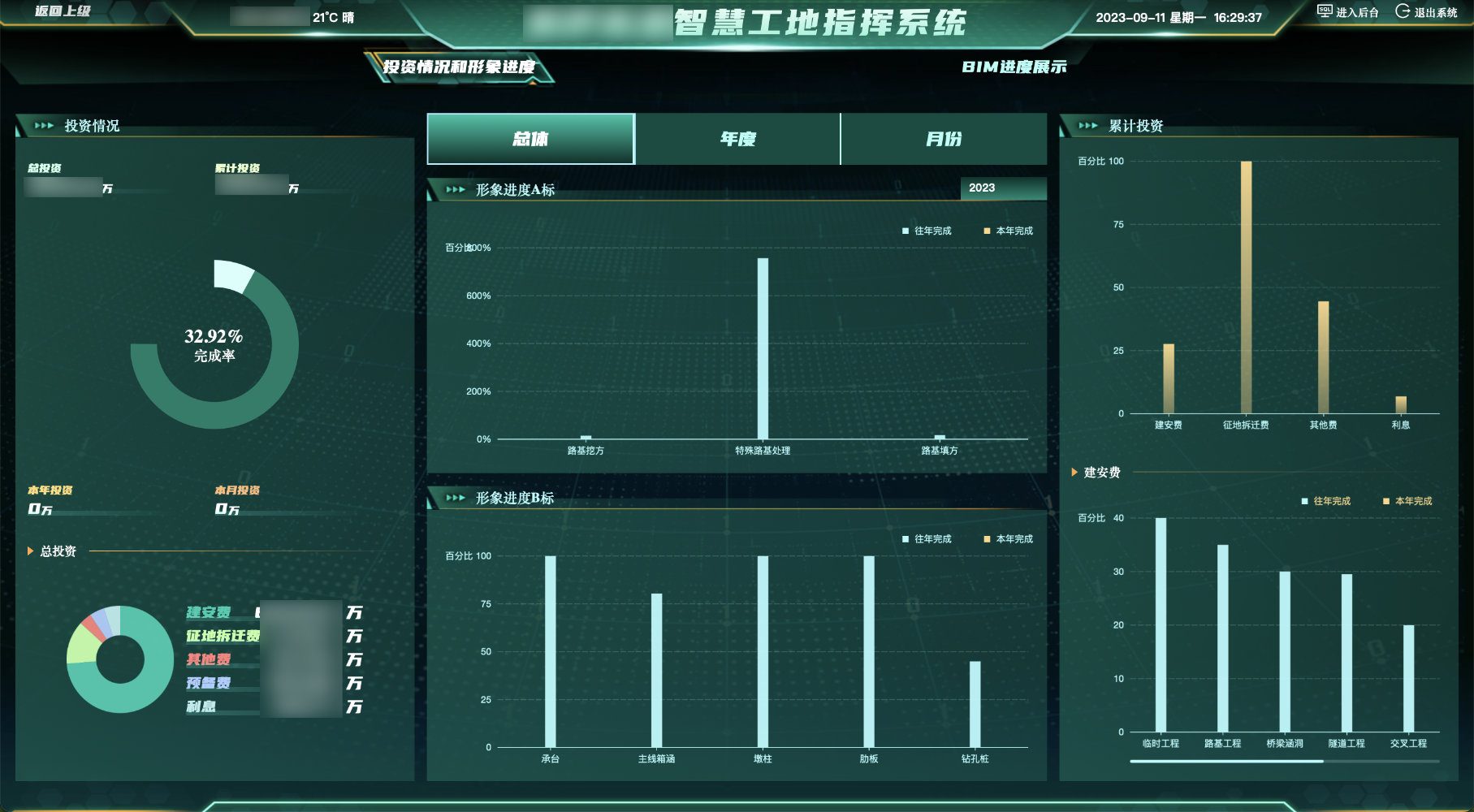Viewport: 1474px width, 812px height.
Task: Click 其他费 in 总投资 legend list
Action: (209, 660)
